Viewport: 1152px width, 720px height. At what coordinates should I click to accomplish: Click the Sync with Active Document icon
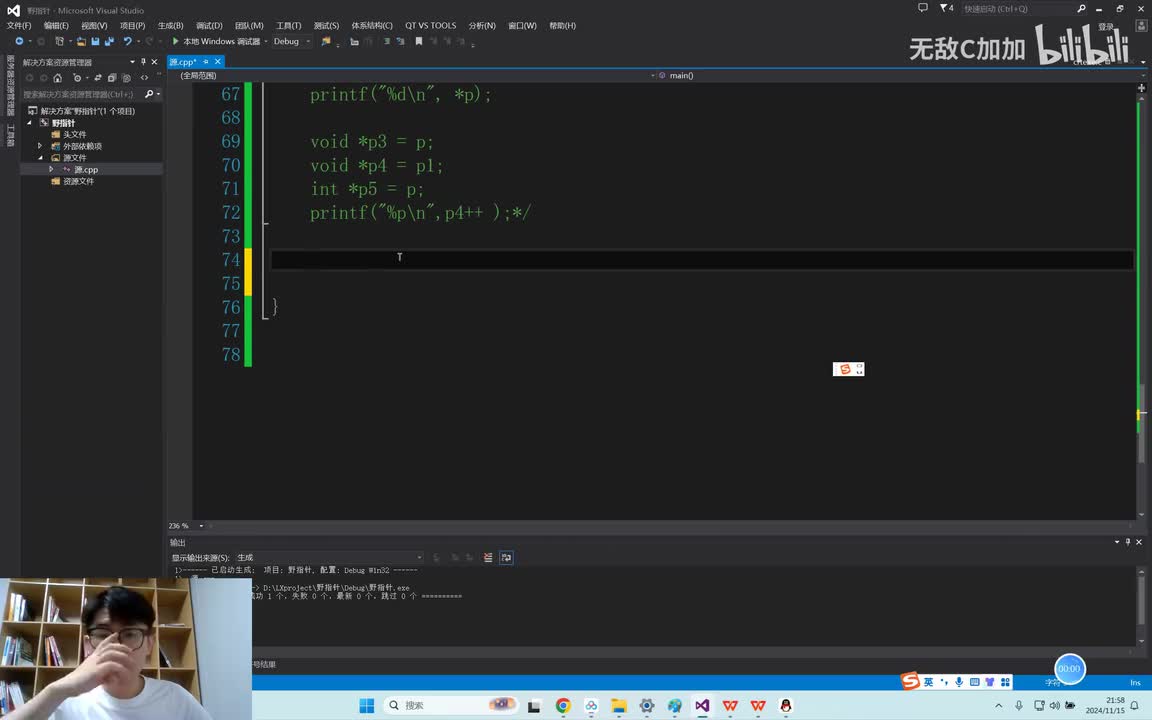point(98,78)
